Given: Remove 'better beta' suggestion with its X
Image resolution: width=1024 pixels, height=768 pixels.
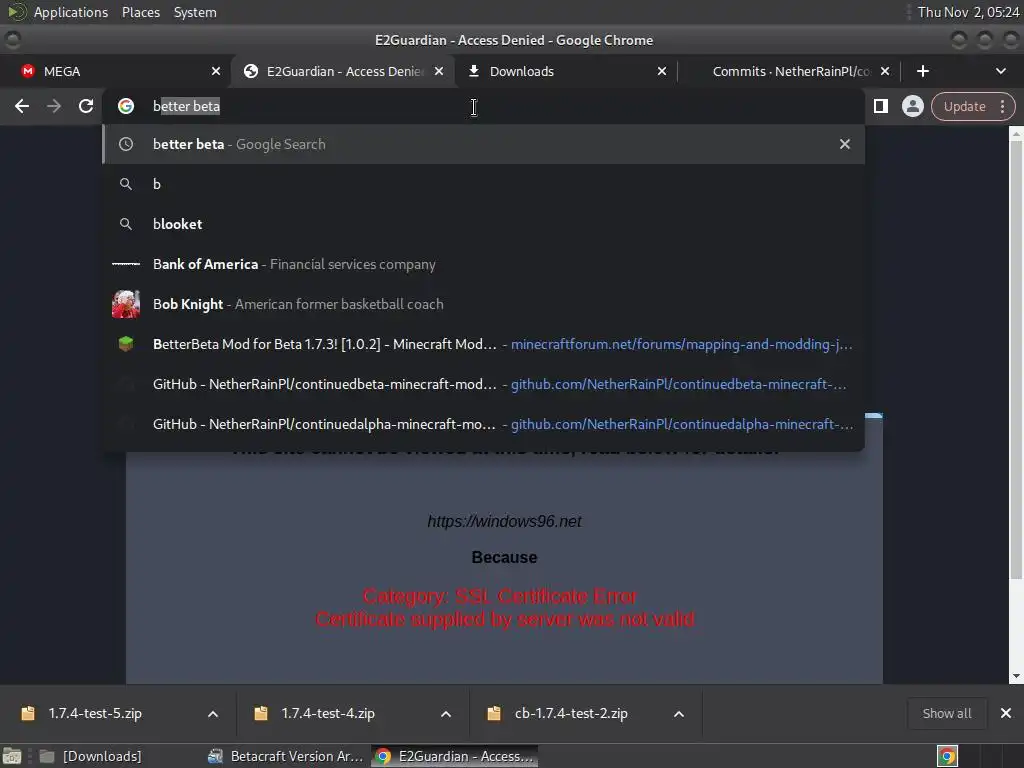Looking at the screenshot, I should coord(844,144).
